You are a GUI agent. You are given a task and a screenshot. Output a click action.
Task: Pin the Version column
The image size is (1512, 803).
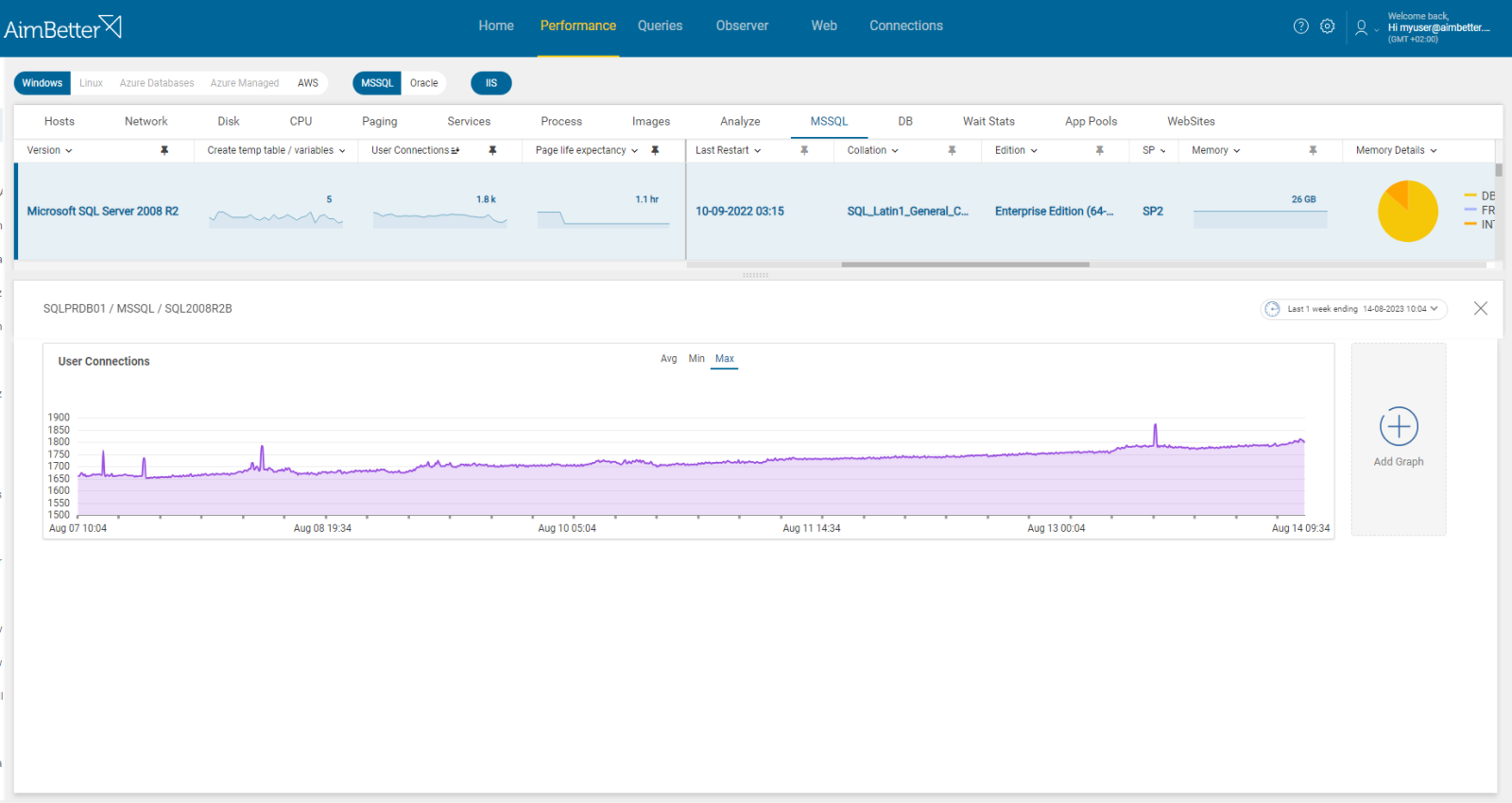(164, 150)
